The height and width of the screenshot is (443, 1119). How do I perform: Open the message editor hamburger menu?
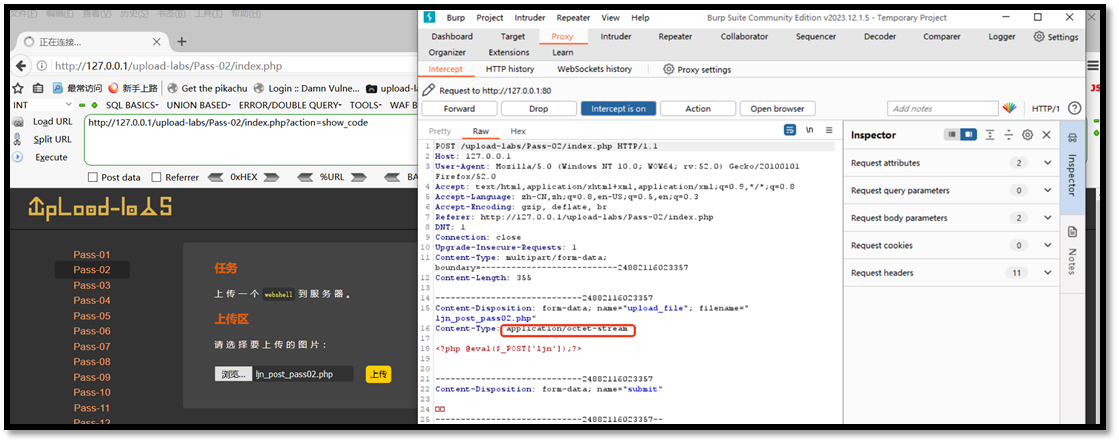tap(829, 131)
